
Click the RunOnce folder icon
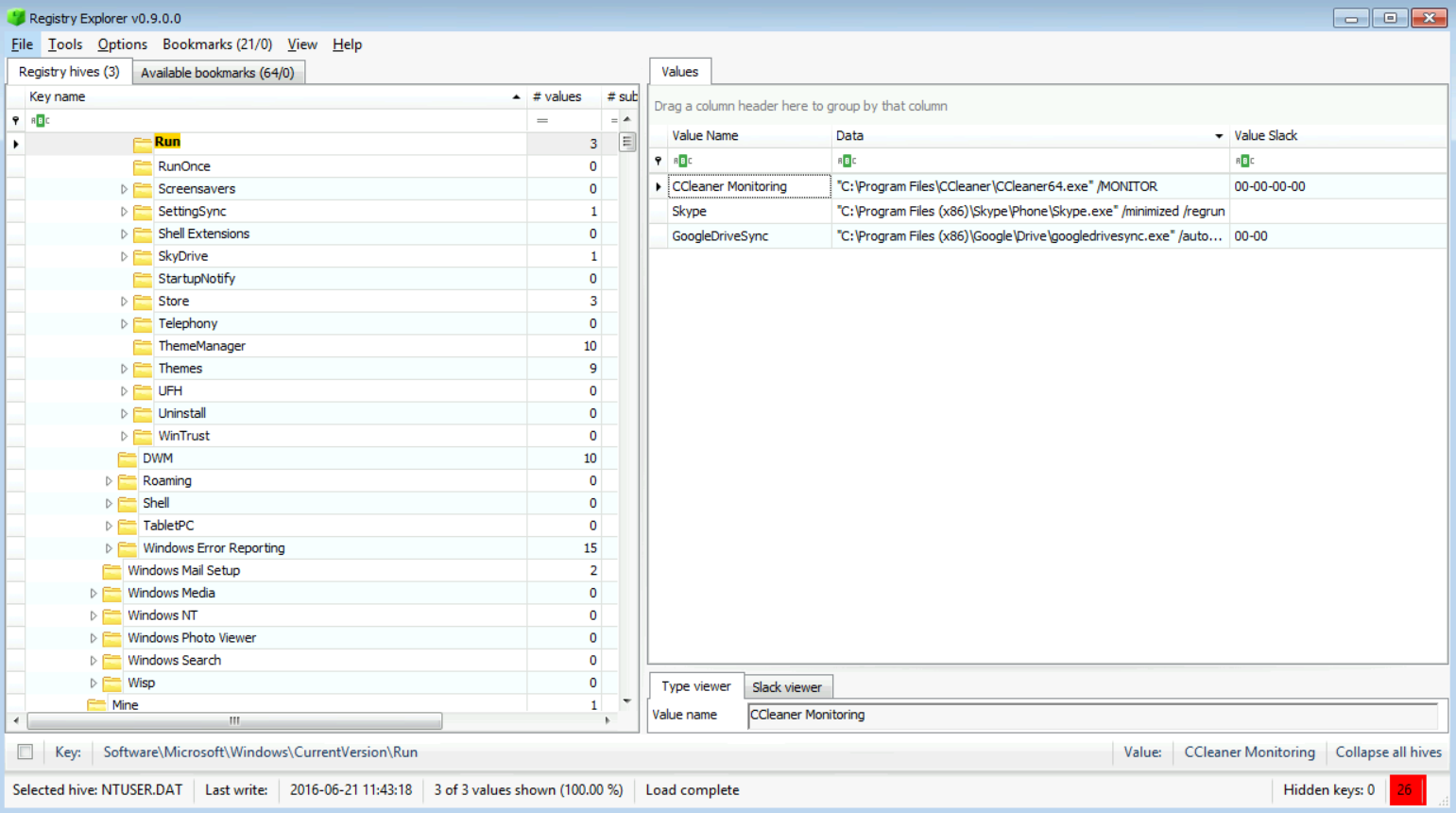143,166
